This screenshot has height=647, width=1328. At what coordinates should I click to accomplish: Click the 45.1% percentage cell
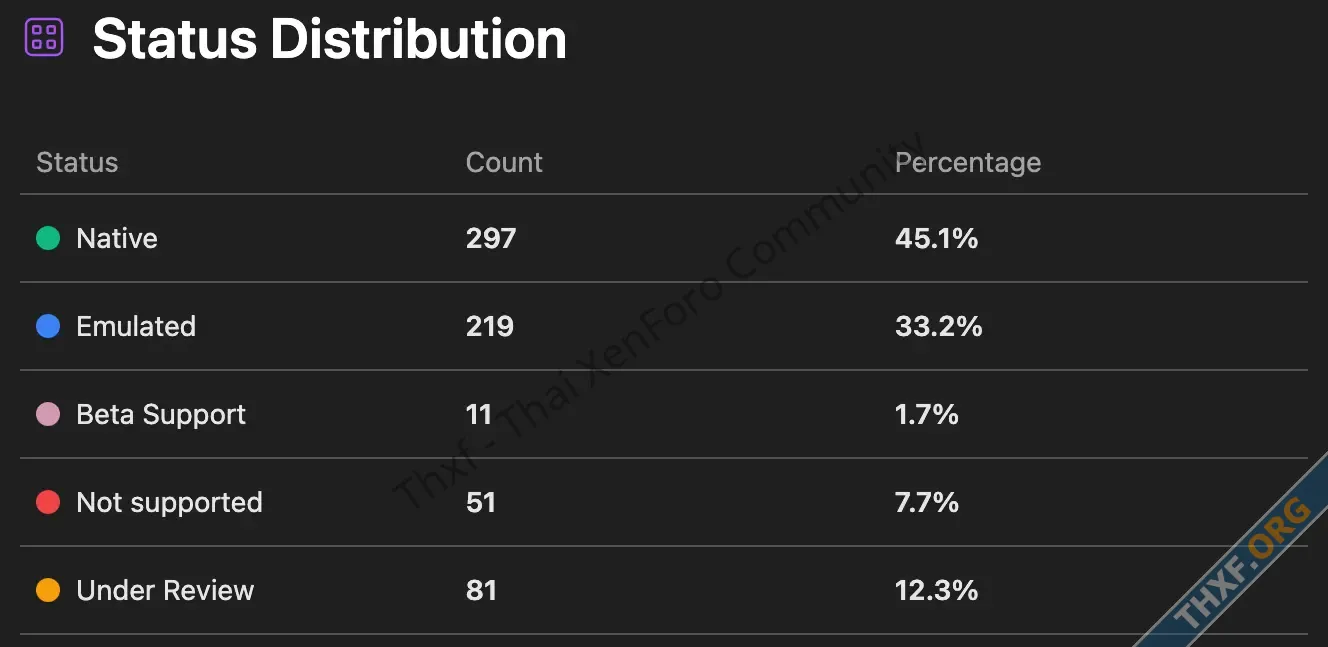936,238
